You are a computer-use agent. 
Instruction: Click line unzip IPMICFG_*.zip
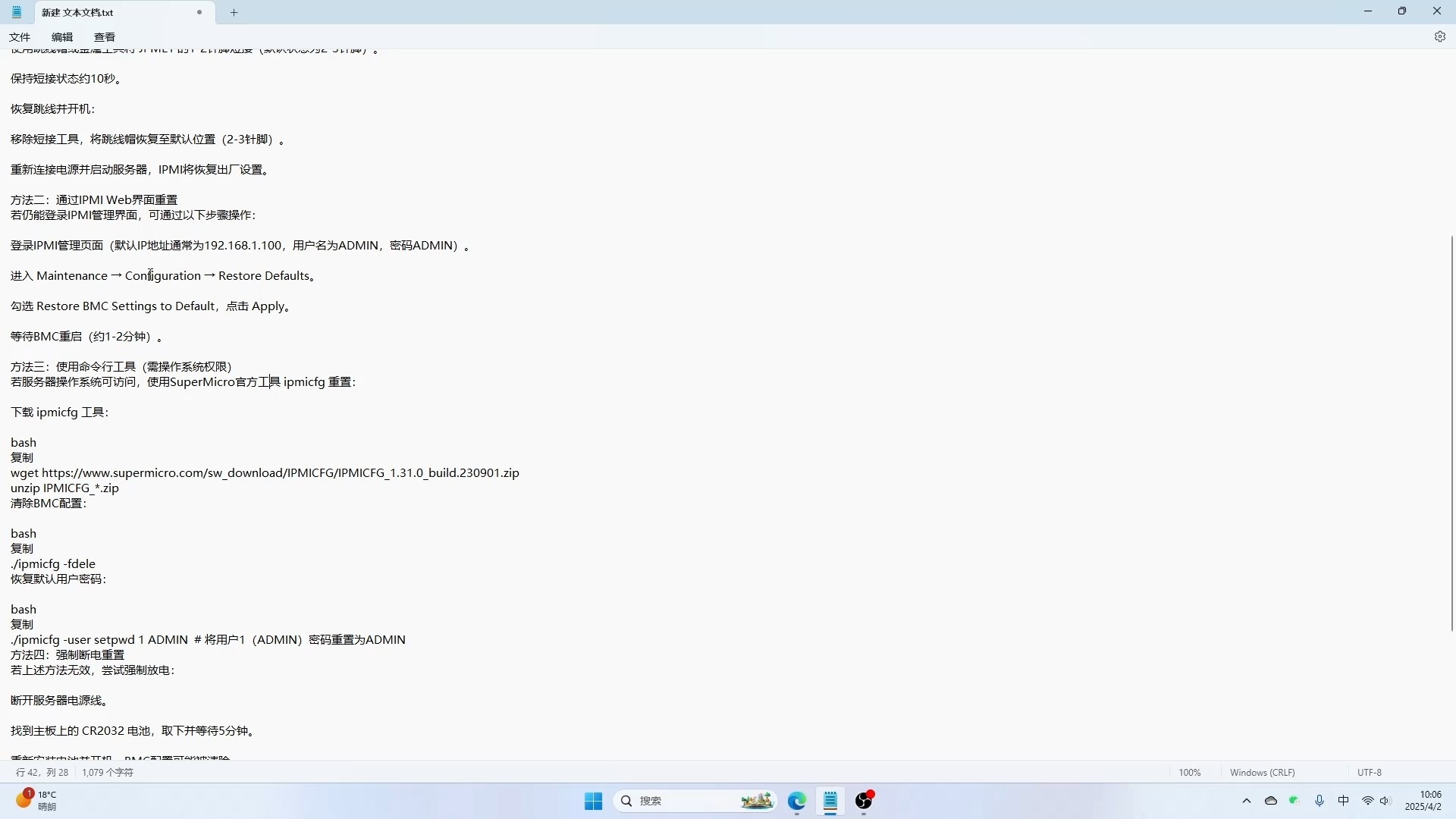coord(64,488)
